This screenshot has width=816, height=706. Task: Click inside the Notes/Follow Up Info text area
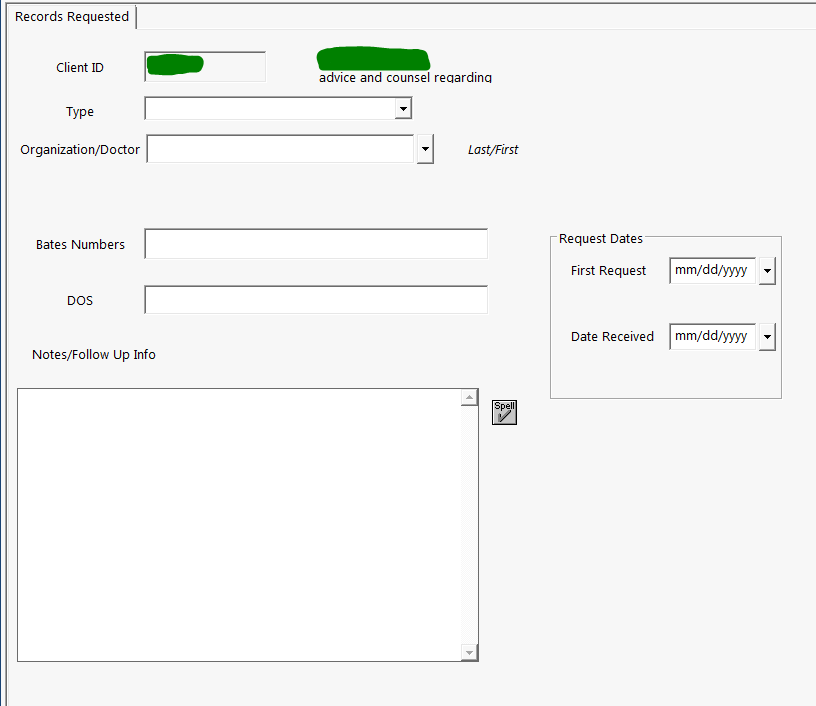coord(239,524)
